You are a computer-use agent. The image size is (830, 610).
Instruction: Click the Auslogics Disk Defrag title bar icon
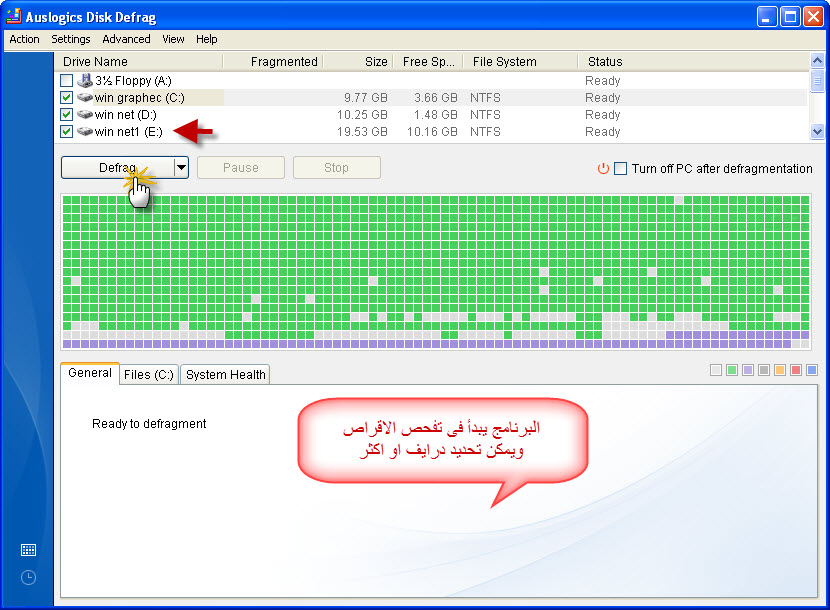[14, 16]
